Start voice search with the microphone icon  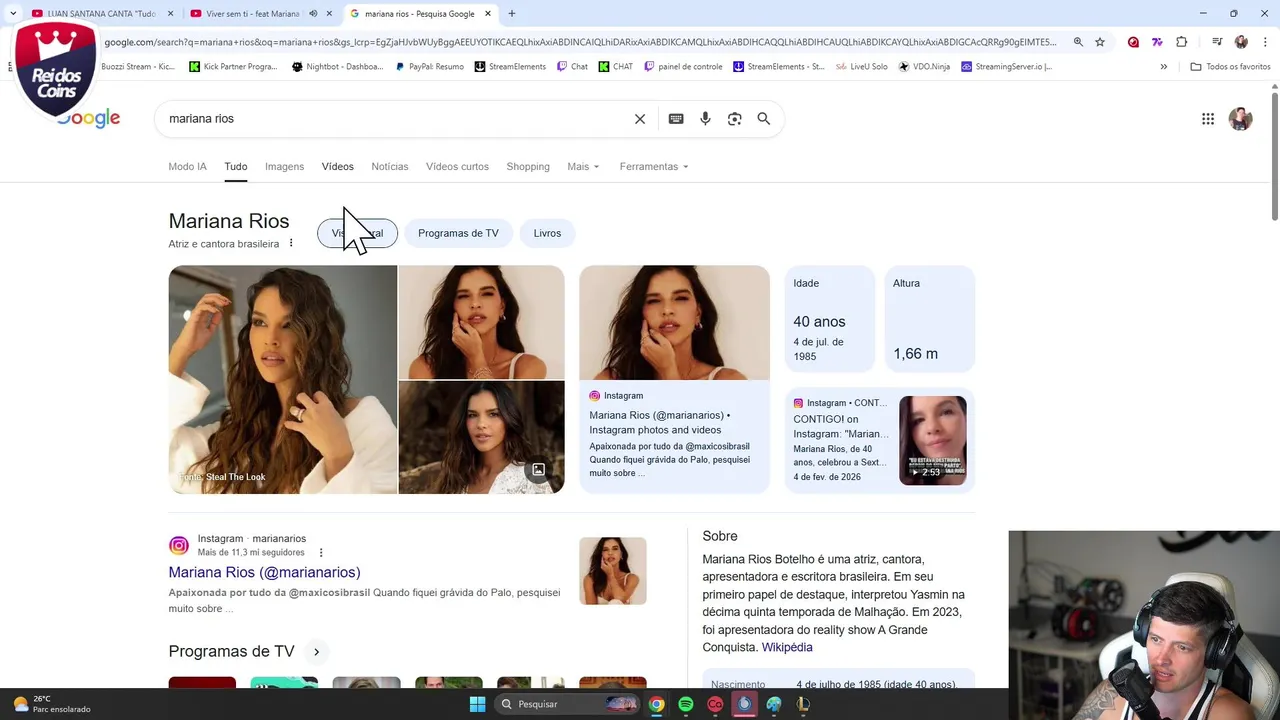705,119
